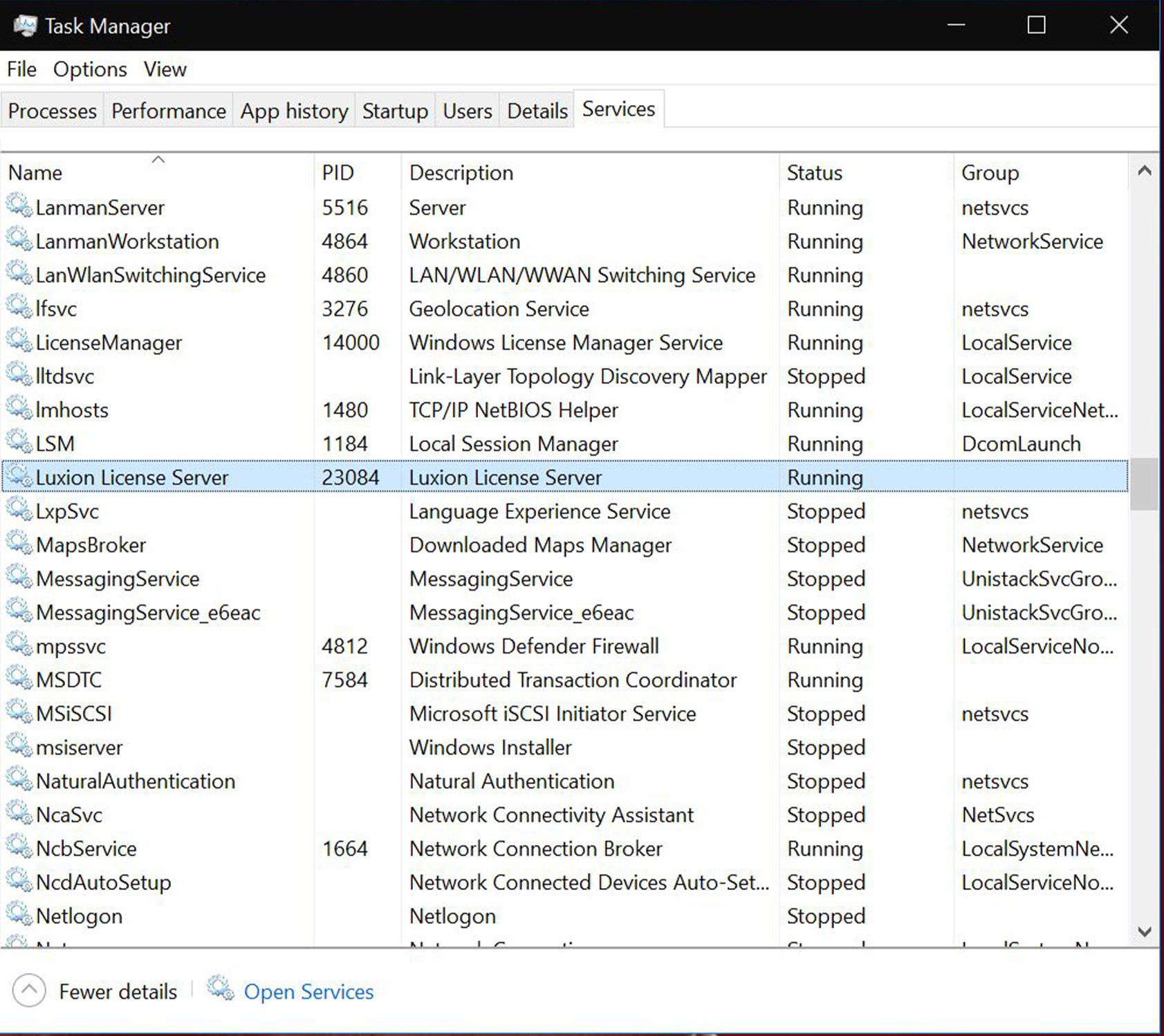Viewport: 1164px width, 1036px height.
Task: Click the gear icon next to Open Services
Action: [x=221, y=989]
